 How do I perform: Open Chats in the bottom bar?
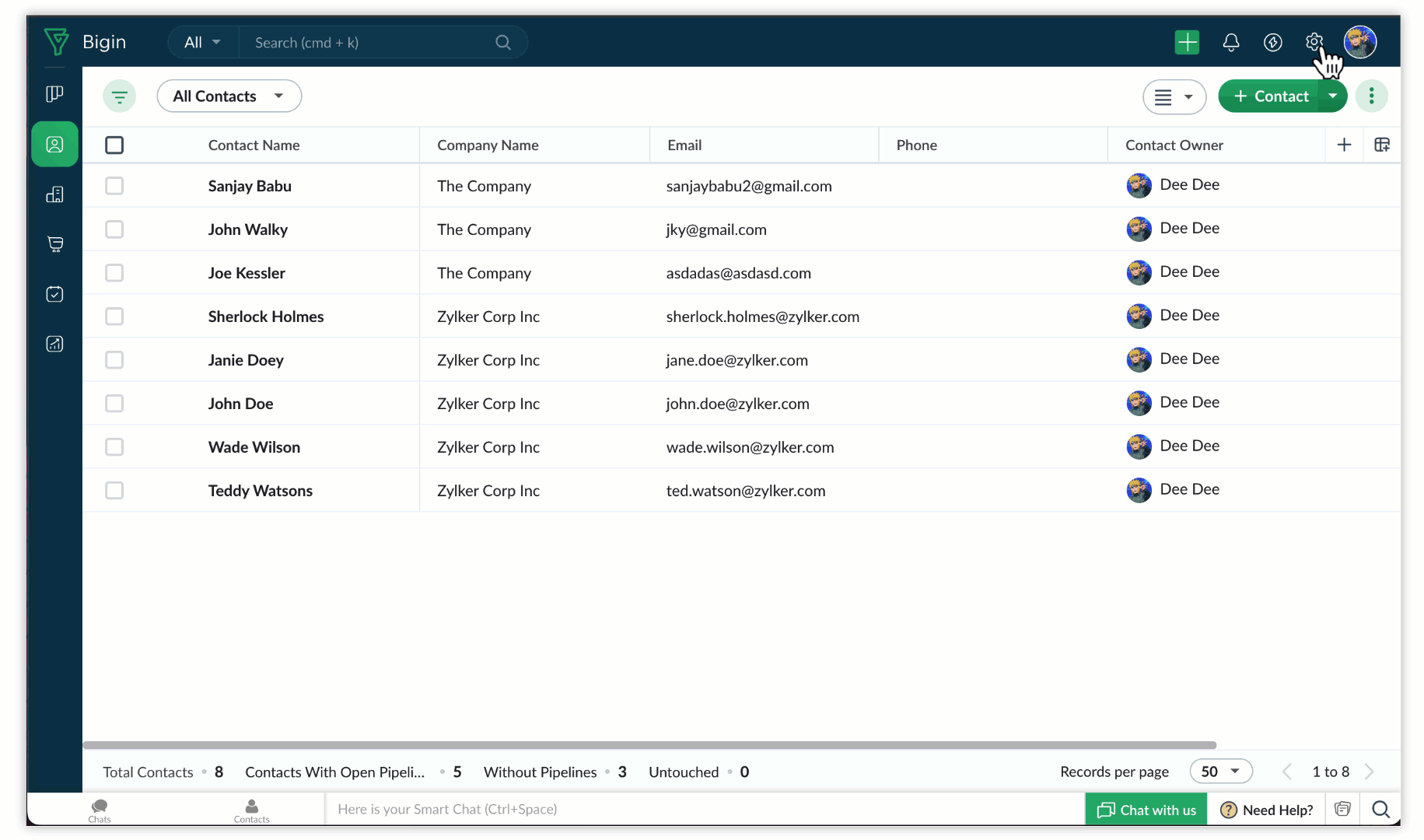point(100,810)
